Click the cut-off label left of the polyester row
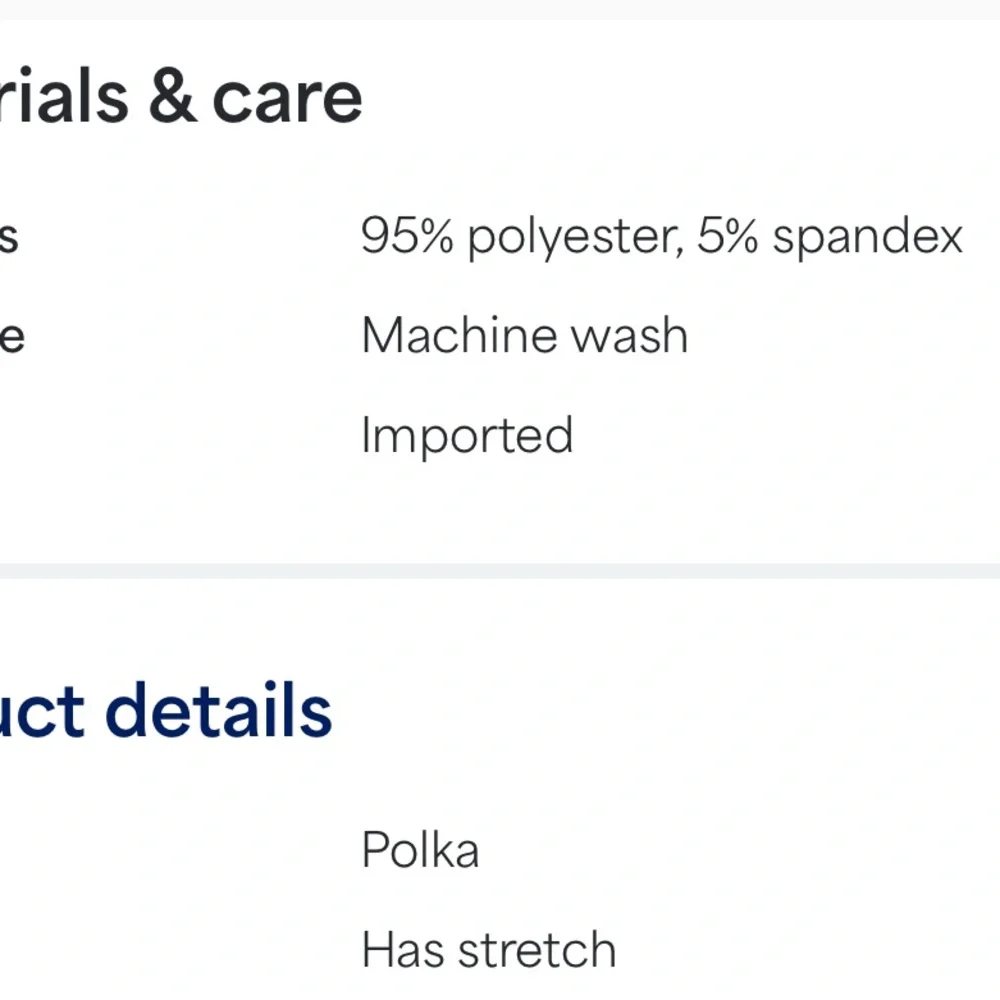The image size is (1000, 1000). pyautogui.click(x=9, y=239)
